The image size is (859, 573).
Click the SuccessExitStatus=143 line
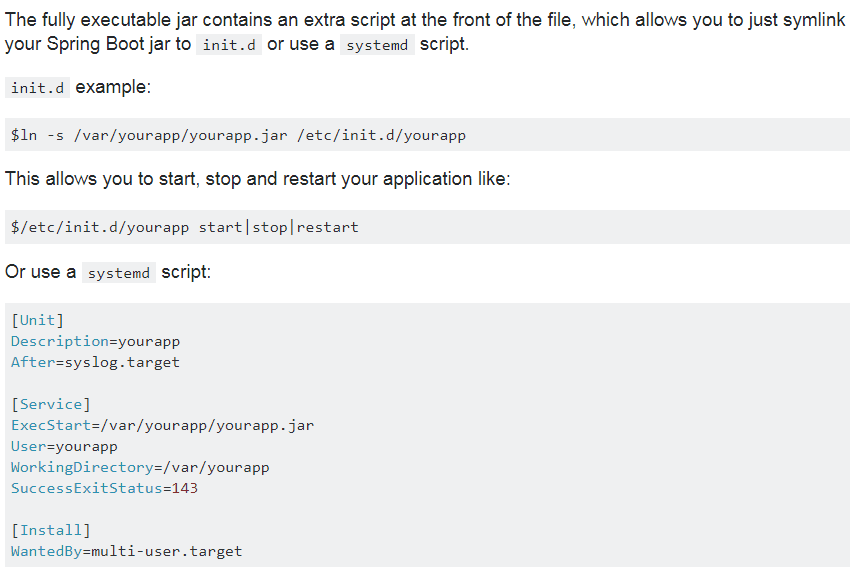tap(104, 488)
